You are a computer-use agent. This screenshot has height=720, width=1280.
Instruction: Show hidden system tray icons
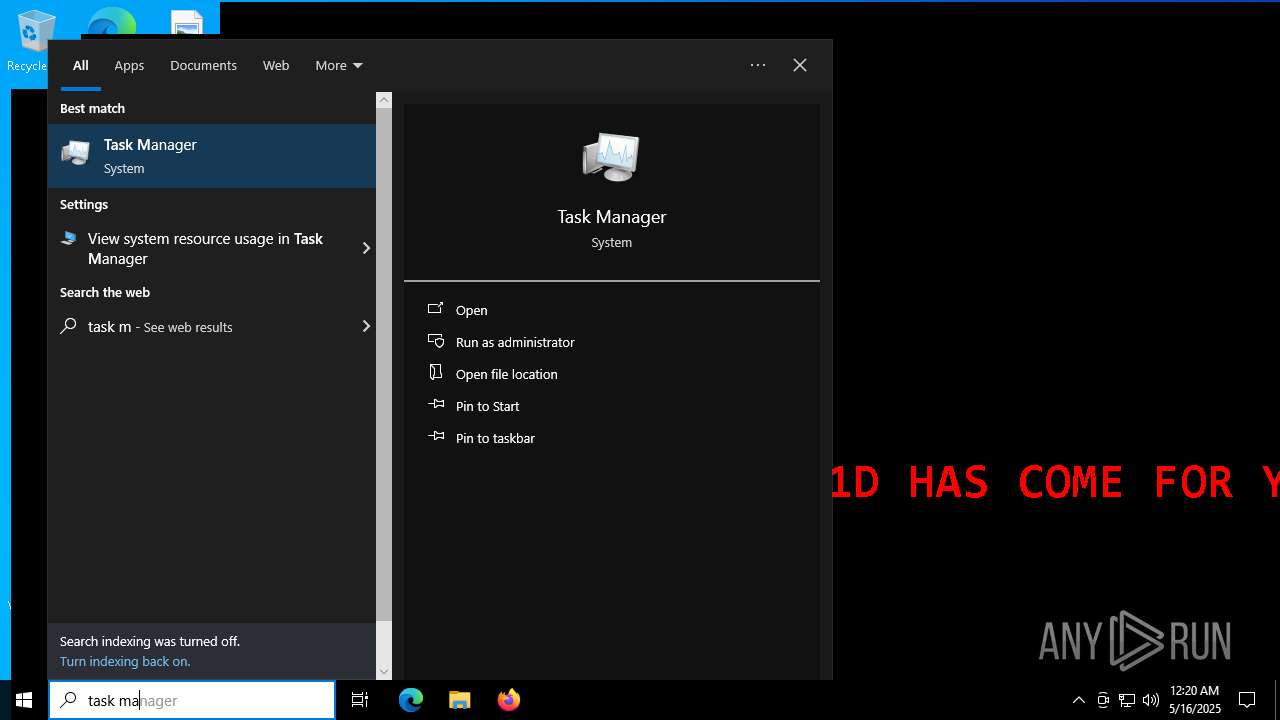[x=1078, y=700]
